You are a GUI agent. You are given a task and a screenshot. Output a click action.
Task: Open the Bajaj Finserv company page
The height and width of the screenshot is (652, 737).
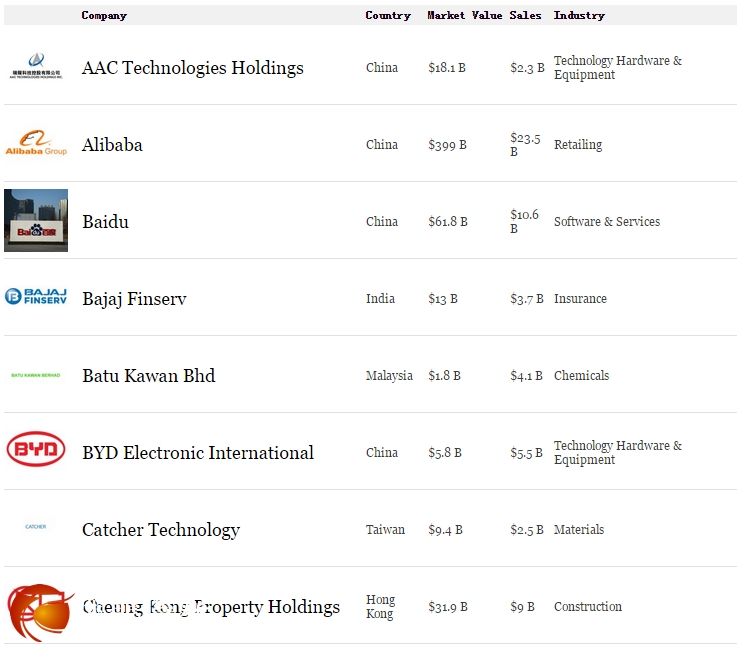[134, 299]
